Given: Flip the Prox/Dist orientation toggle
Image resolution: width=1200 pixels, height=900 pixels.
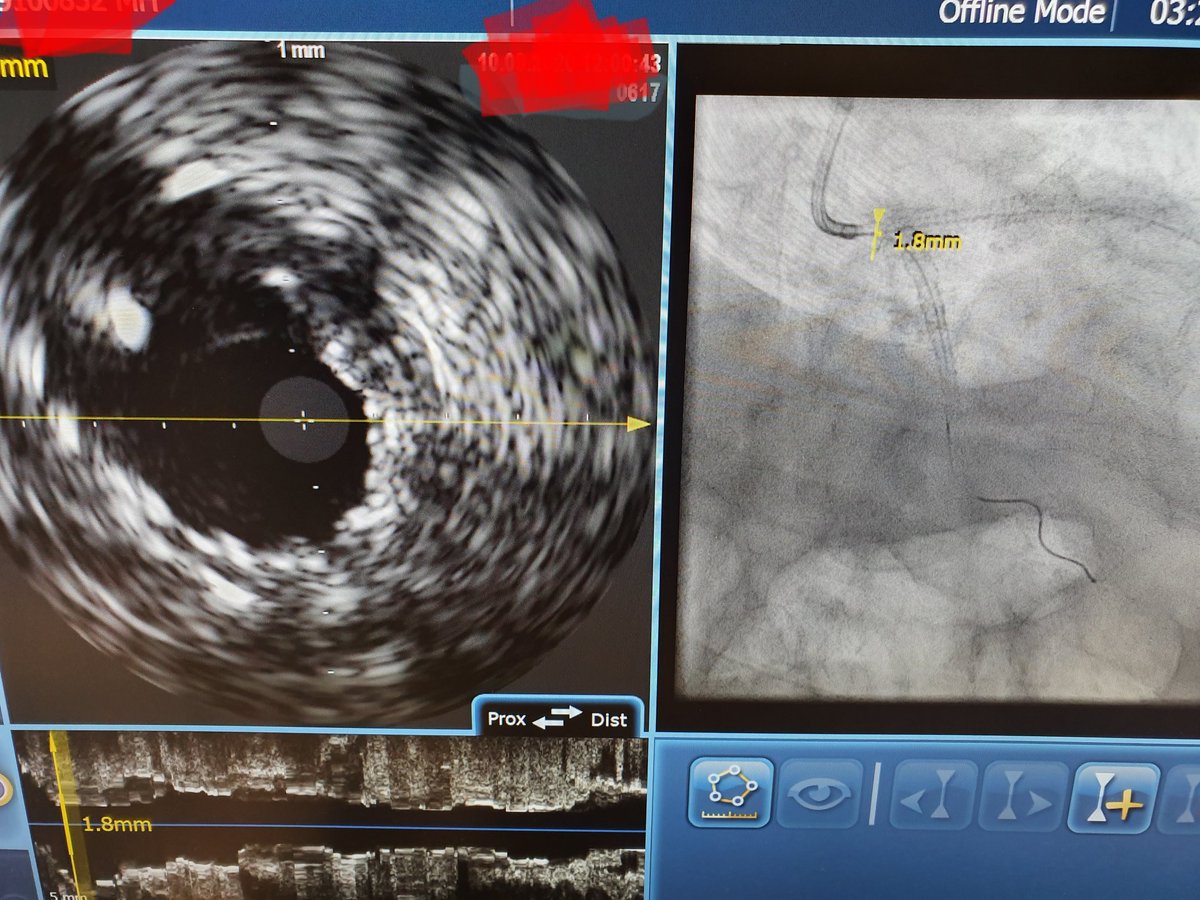Looking at the screenshot, I should tap(557, 718).
